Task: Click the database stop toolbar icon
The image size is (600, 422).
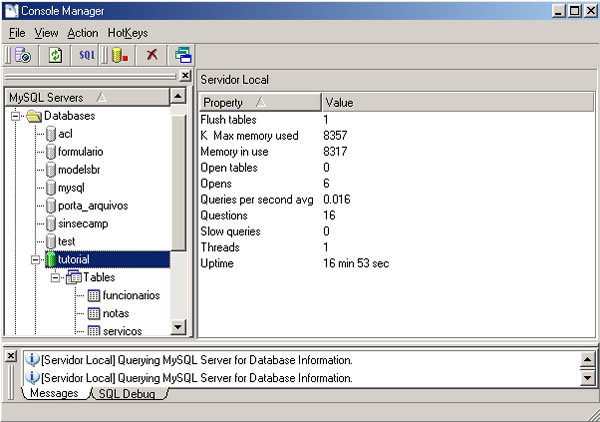Action: [x=120, y=55]
